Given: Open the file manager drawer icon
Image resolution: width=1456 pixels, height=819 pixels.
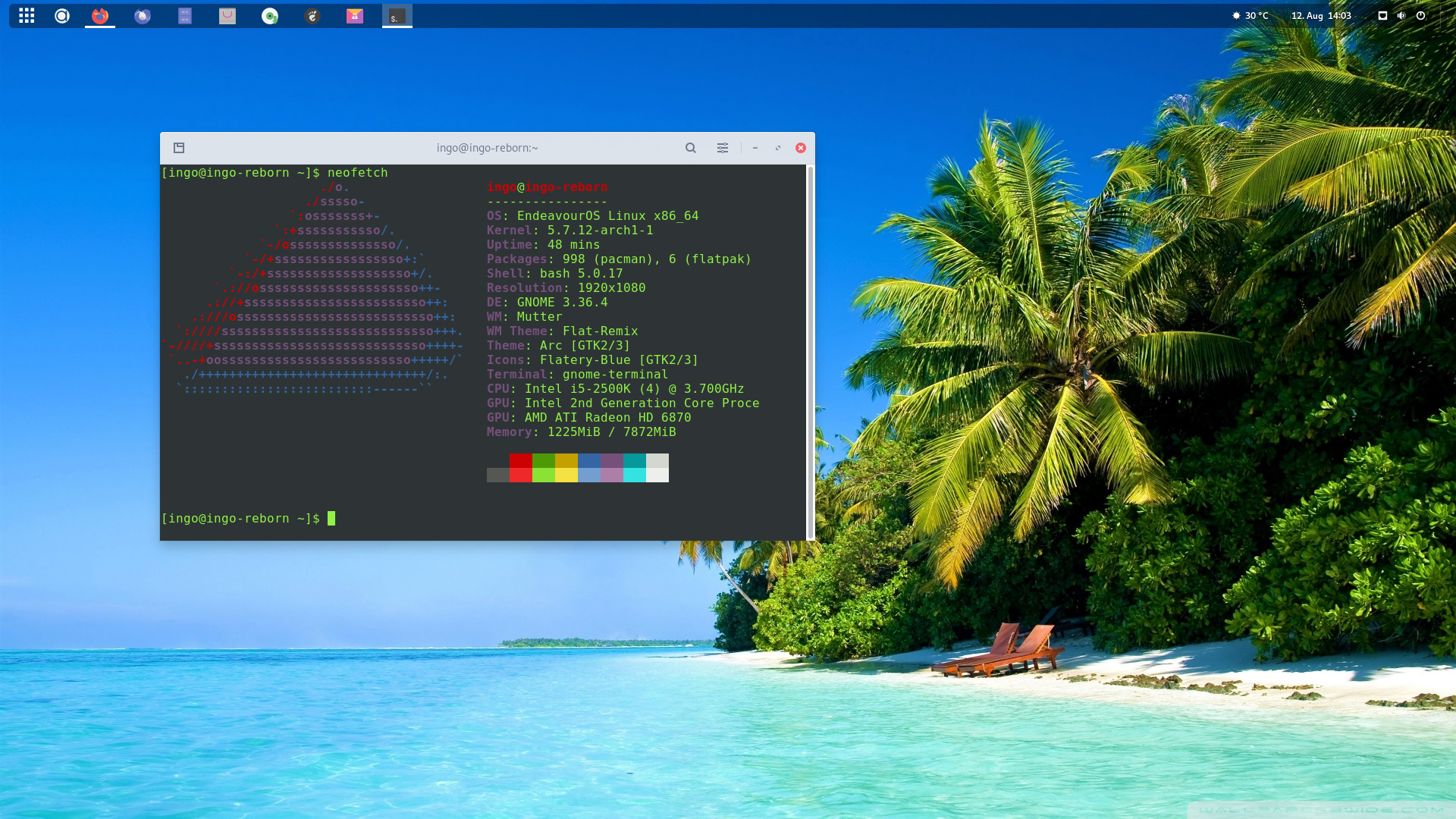Looking at the screenshot, I should click(x=185, y=16).
